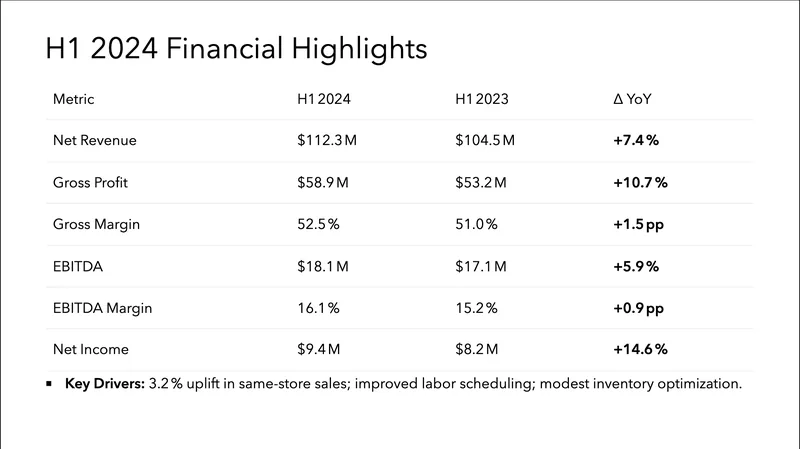800x449 pixels.
Task: Click the H1 2024 column header
Action: (x=323, y=100)
